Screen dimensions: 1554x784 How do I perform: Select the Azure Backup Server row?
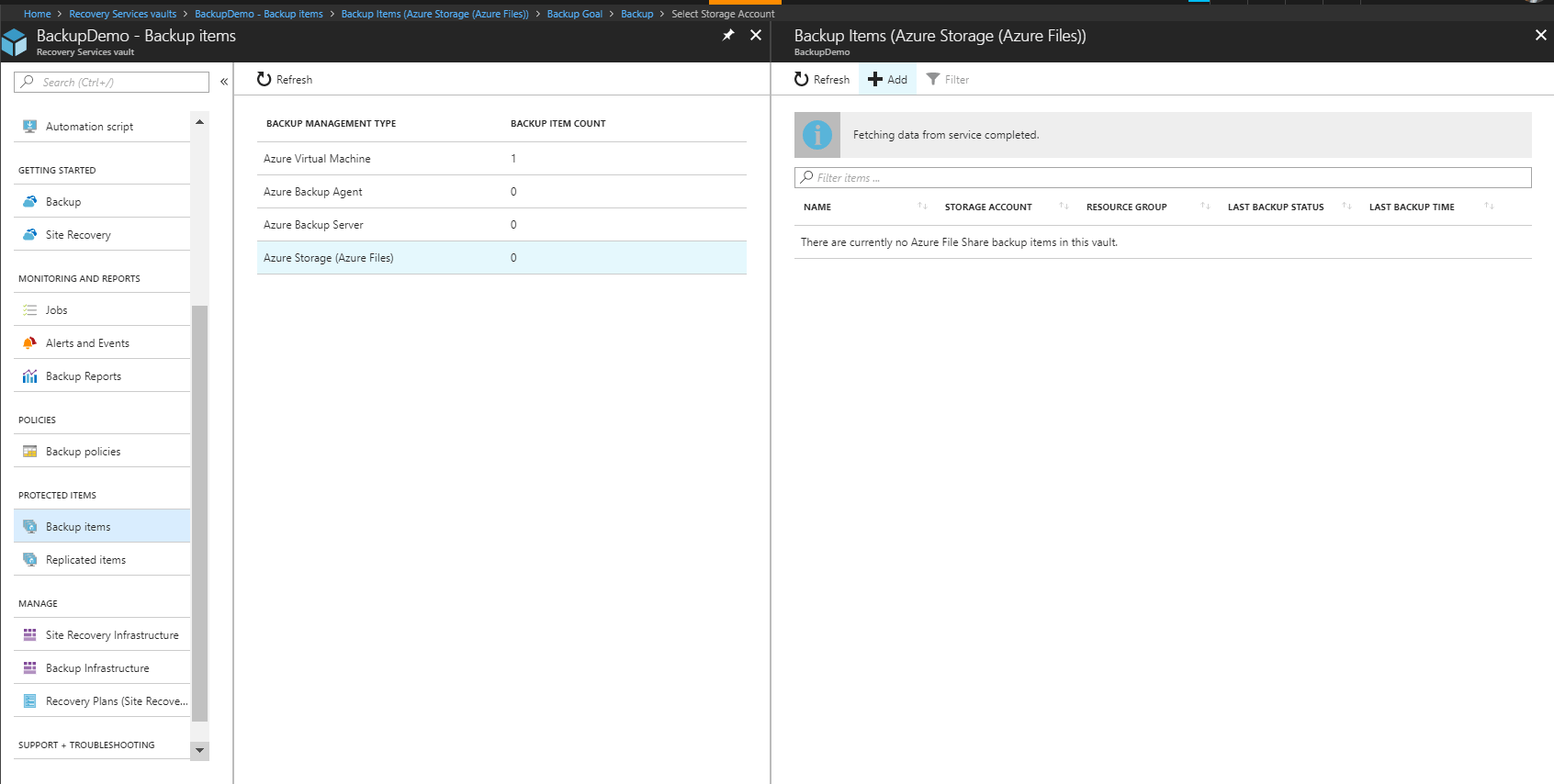pyautogui.click(x=501, y=225)
